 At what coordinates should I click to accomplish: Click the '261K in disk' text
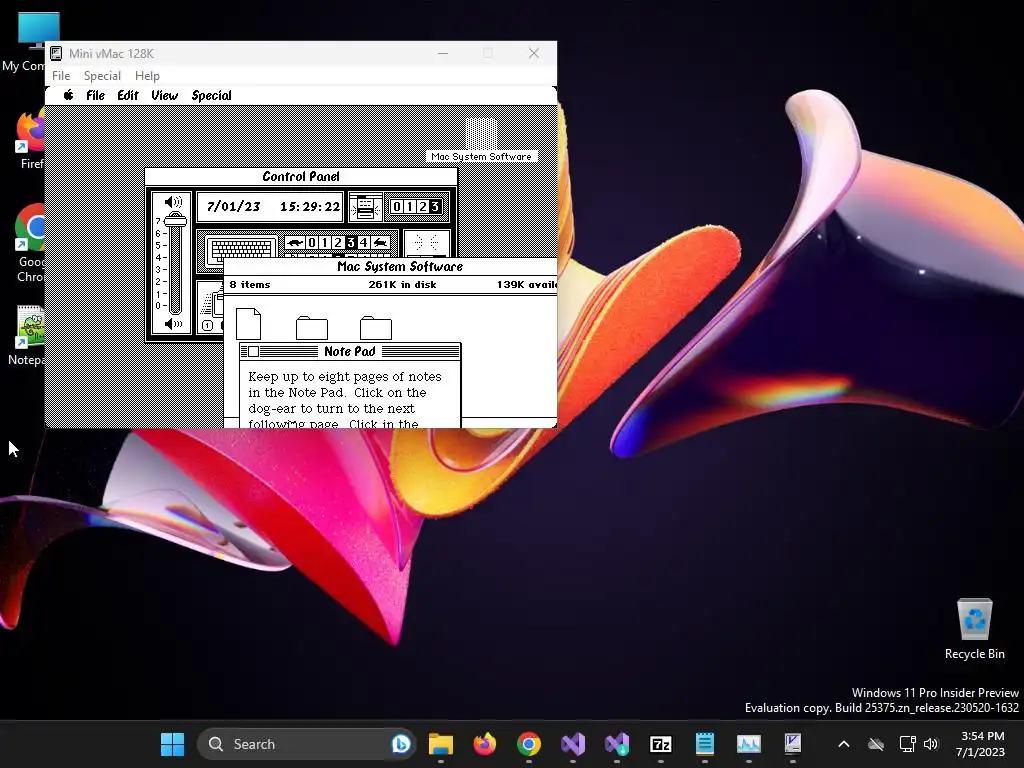pos(402,285)
